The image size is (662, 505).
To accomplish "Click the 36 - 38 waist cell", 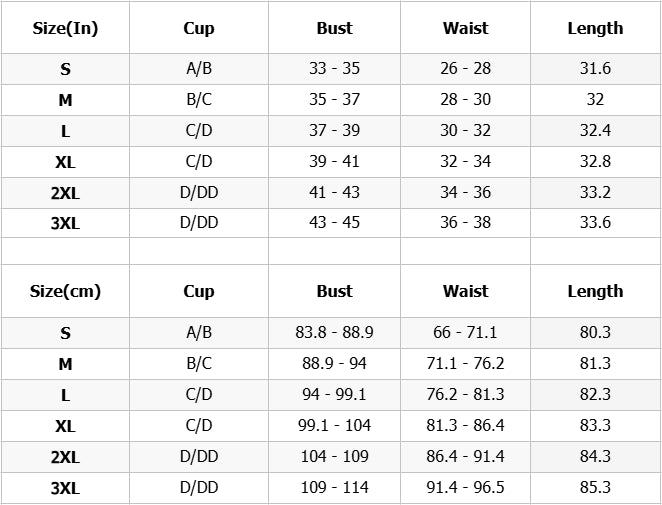I will click(465, 222).
